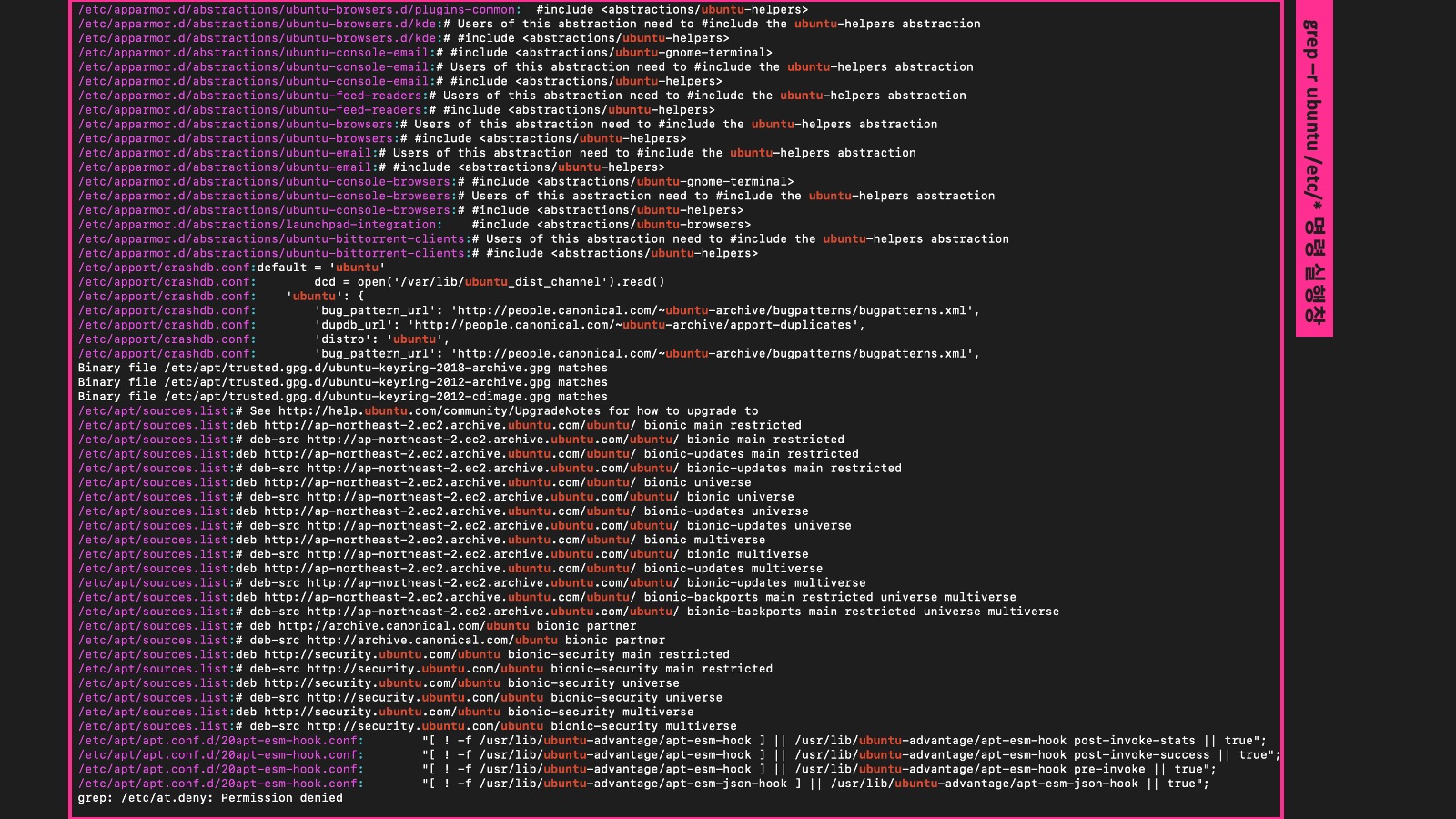
Task: Click sources.list '# deb-src' ec2 'bionic main restricted' line
Action: tap(461, 440)
